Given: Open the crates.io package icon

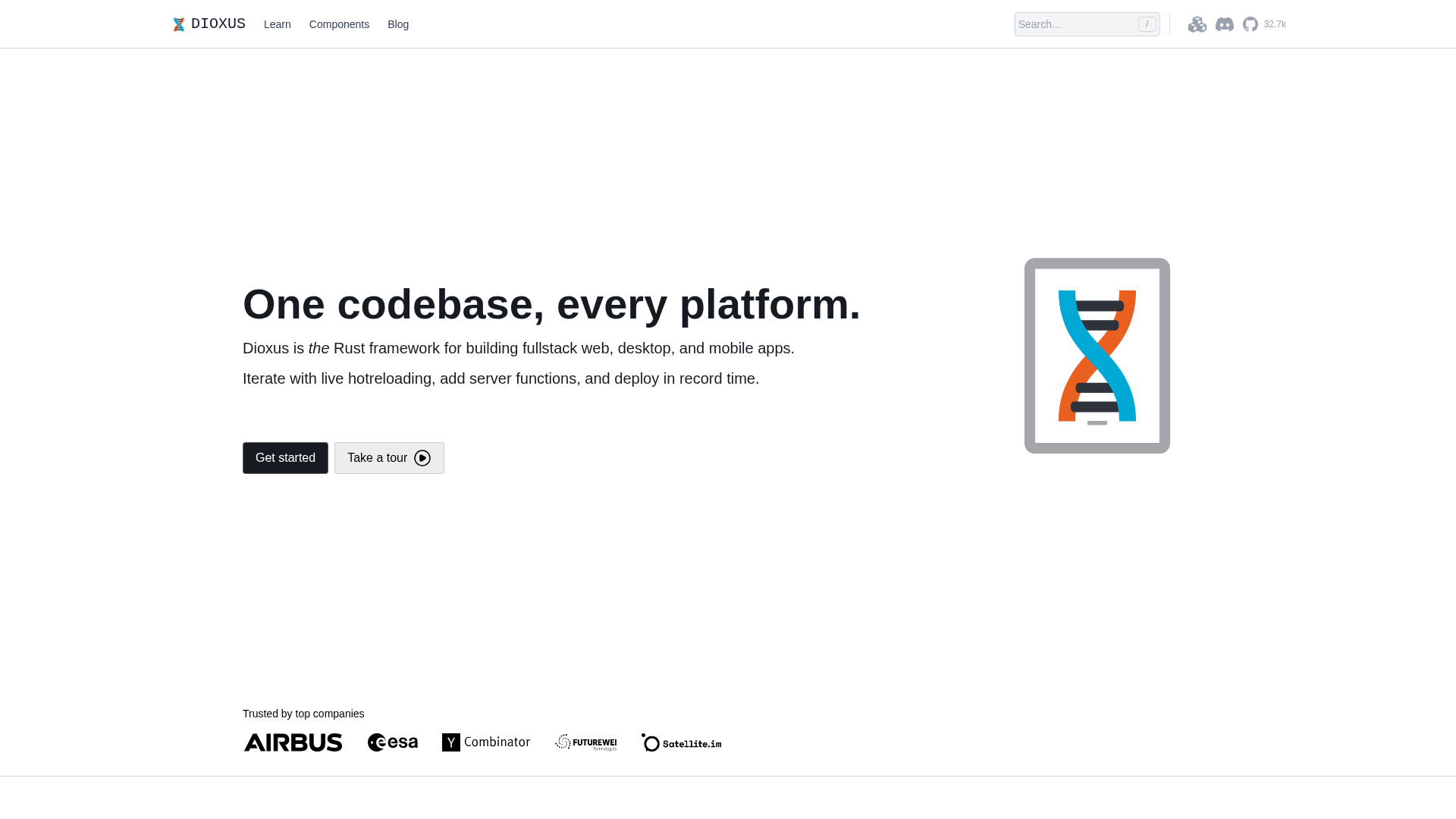Looking at the screenshot, I should [x=1197, y=24].
